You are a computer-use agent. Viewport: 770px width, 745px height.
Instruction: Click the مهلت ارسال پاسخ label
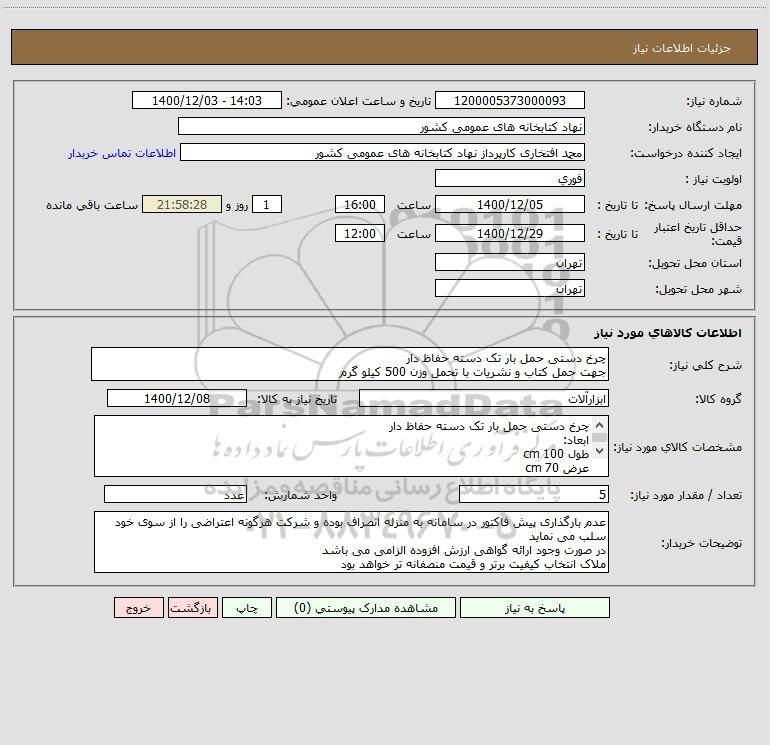693,205
